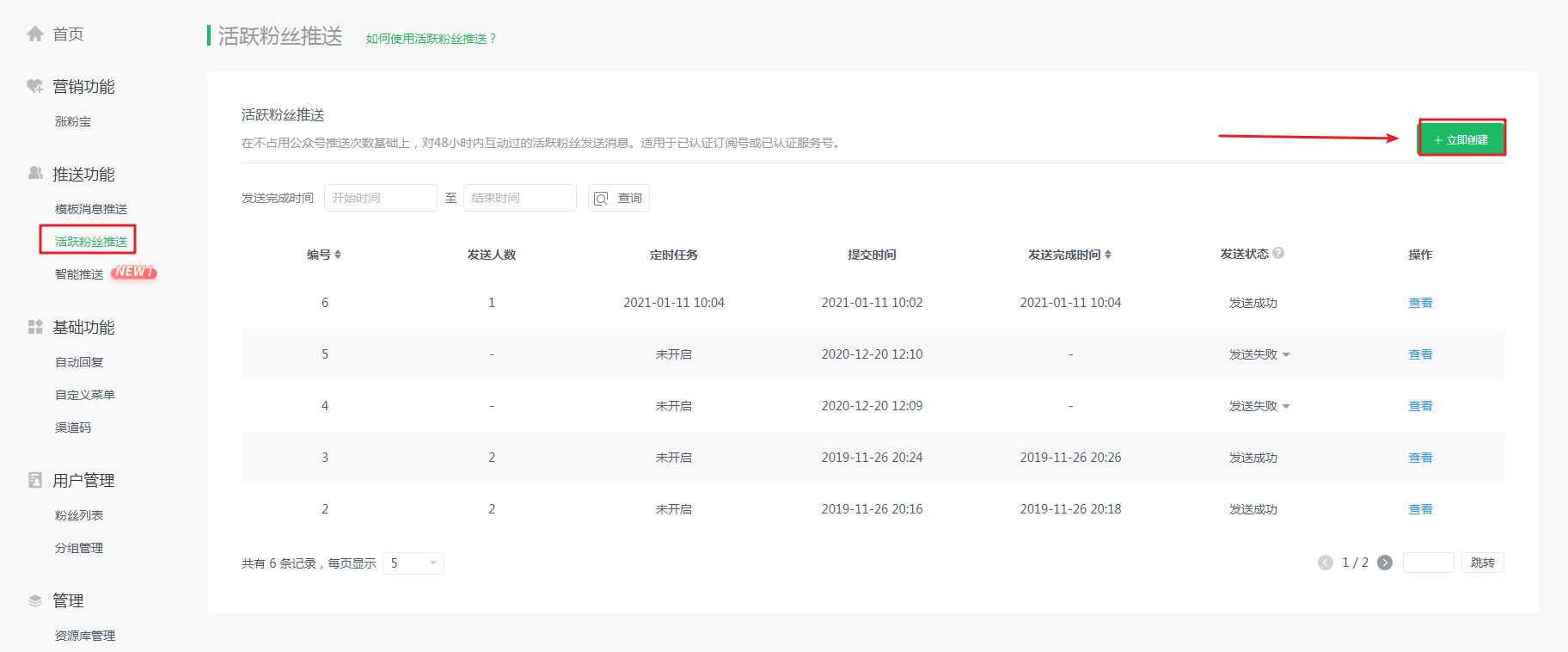
Task: Click the 1 / 2 page indicator
Action: coord(1355,563)
